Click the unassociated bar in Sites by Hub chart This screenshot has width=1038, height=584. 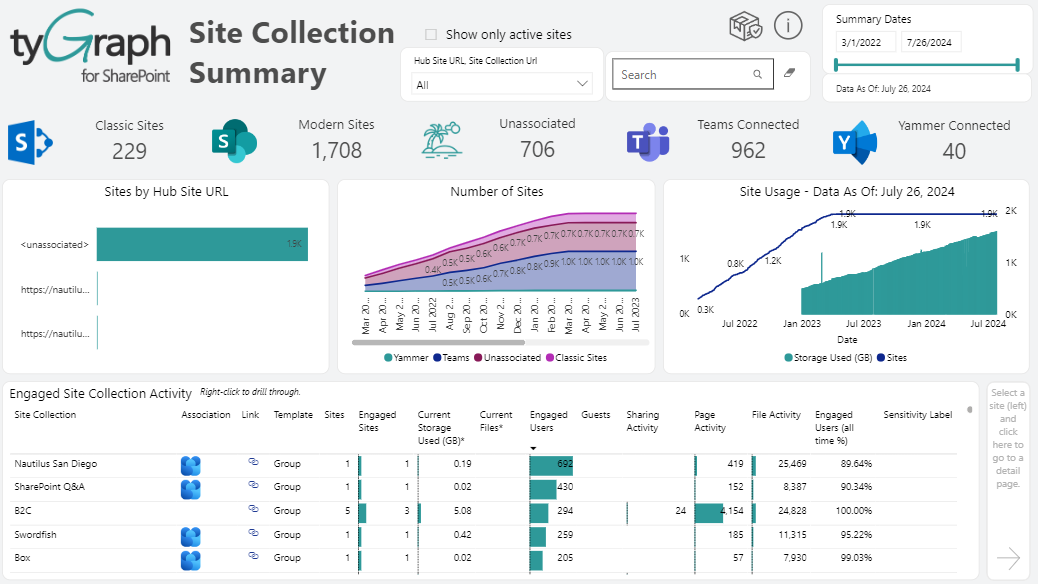pyautogui.click(x=200, y=243)
